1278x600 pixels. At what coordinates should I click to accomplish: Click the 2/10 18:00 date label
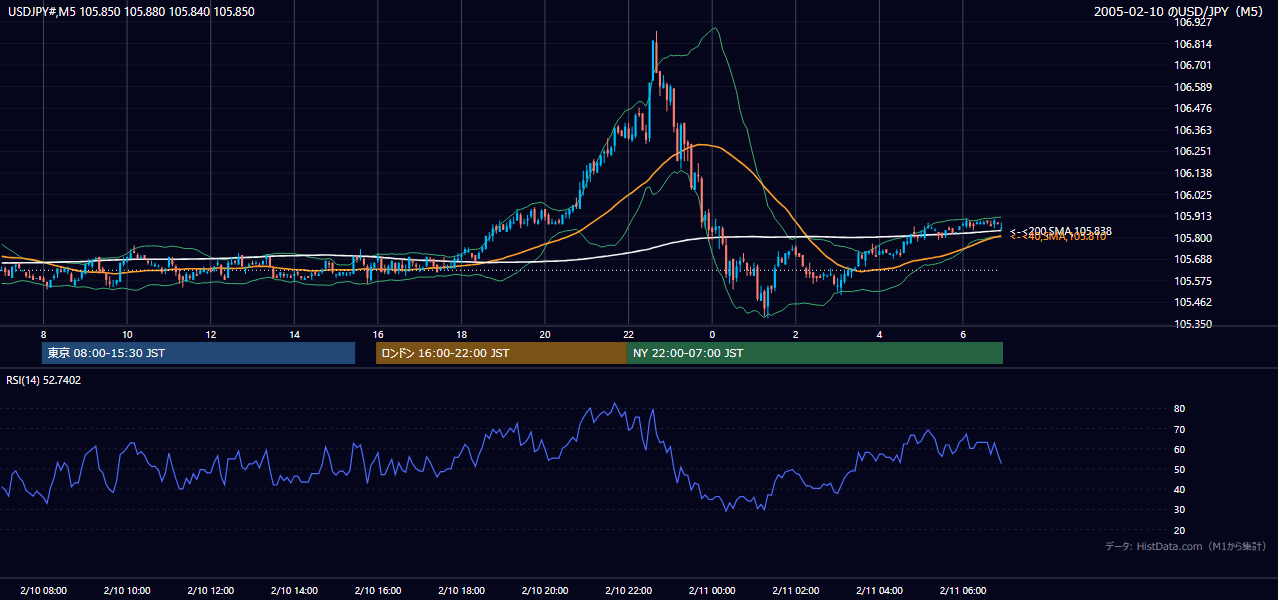click(x=461, y=590)
